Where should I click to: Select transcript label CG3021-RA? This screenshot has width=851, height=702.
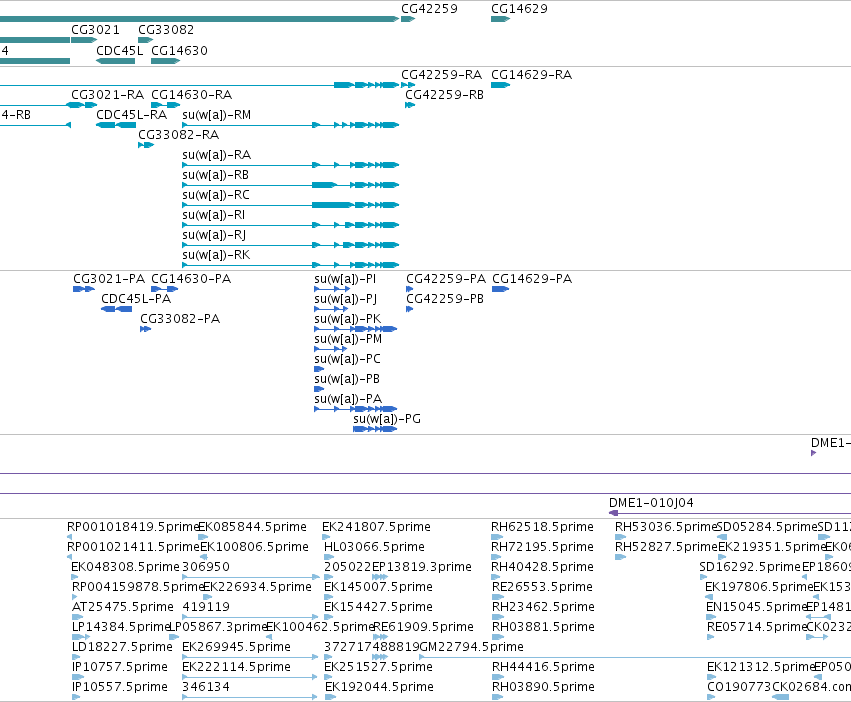coord(107,94)
